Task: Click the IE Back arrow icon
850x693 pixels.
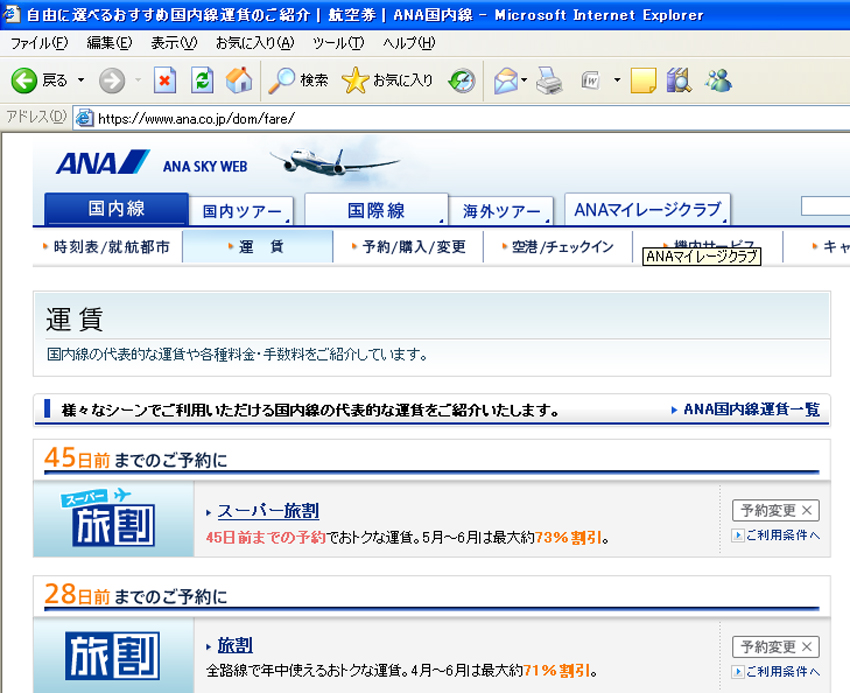Action: [x=24, y=81]
